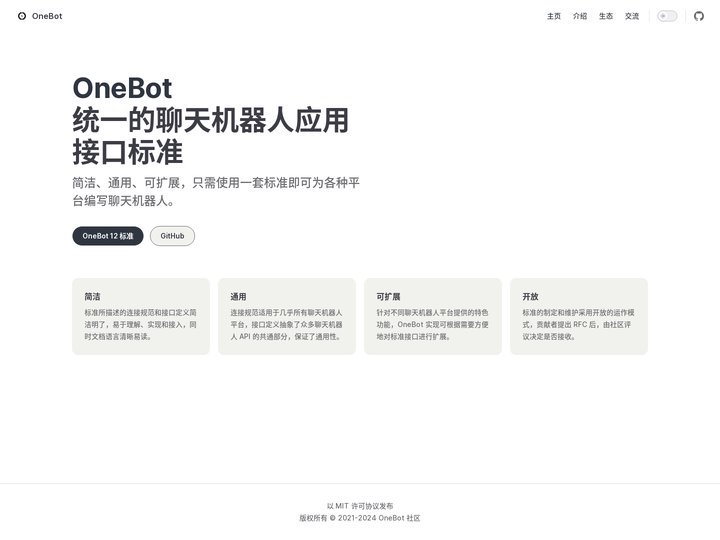Click the 以 MIT 许可协议发布 footer text

click(x=360, y=506)
